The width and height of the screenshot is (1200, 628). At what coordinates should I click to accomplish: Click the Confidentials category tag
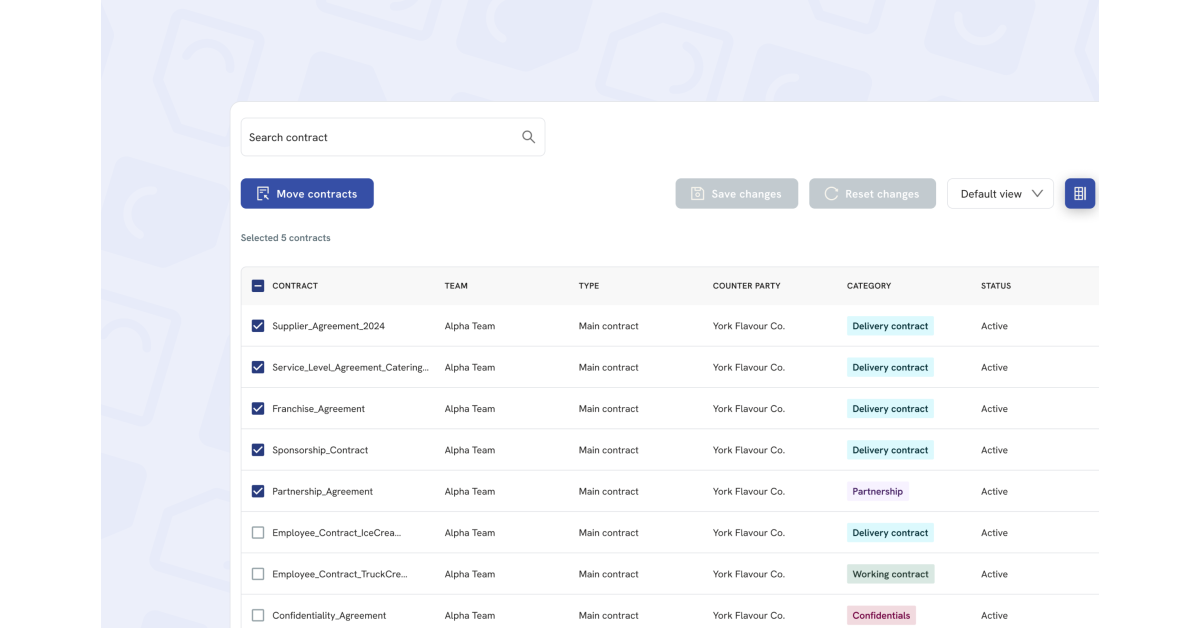(x=880, y=616)
